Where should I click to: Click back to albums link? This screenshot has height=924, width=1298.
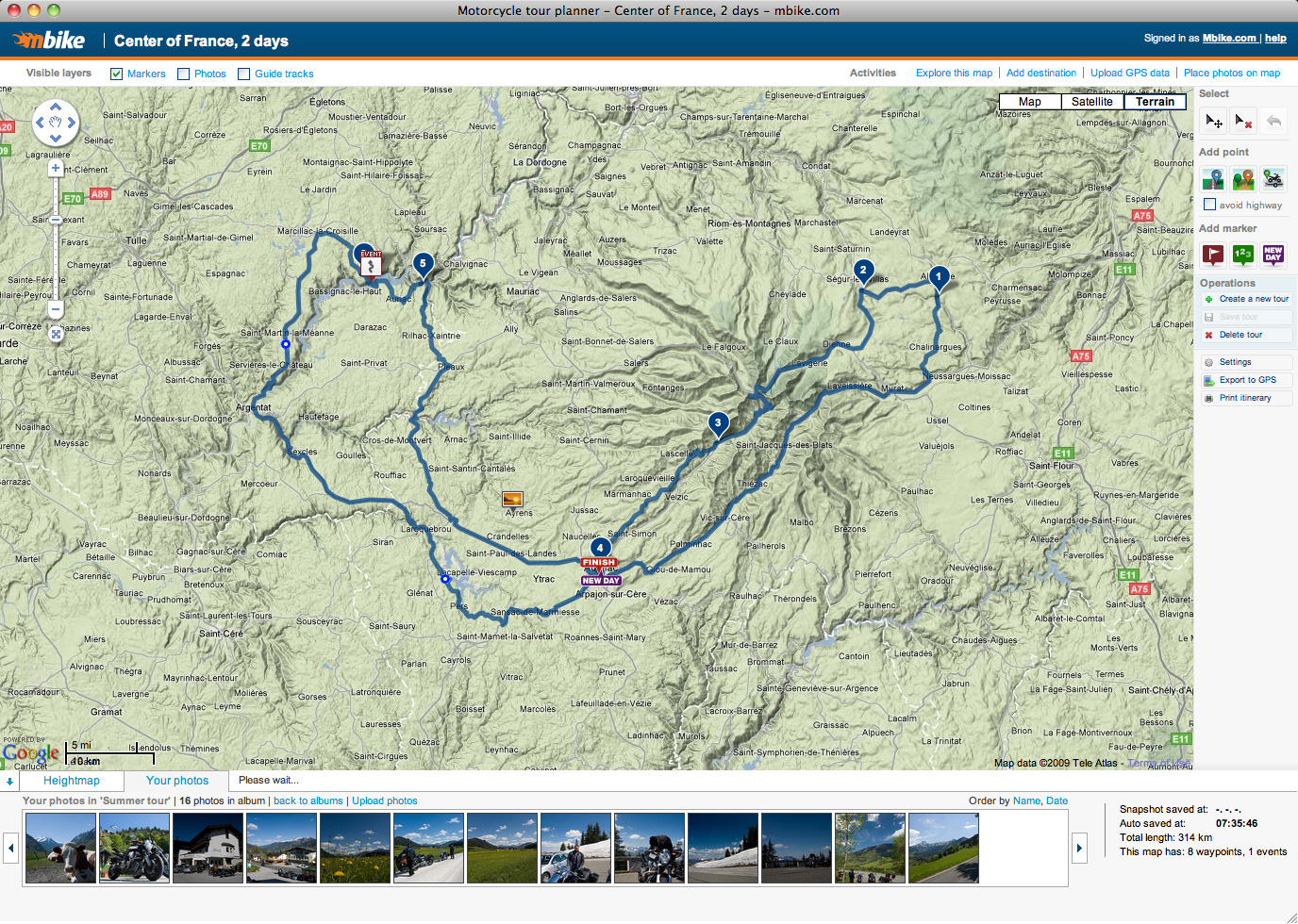(308, 801)
